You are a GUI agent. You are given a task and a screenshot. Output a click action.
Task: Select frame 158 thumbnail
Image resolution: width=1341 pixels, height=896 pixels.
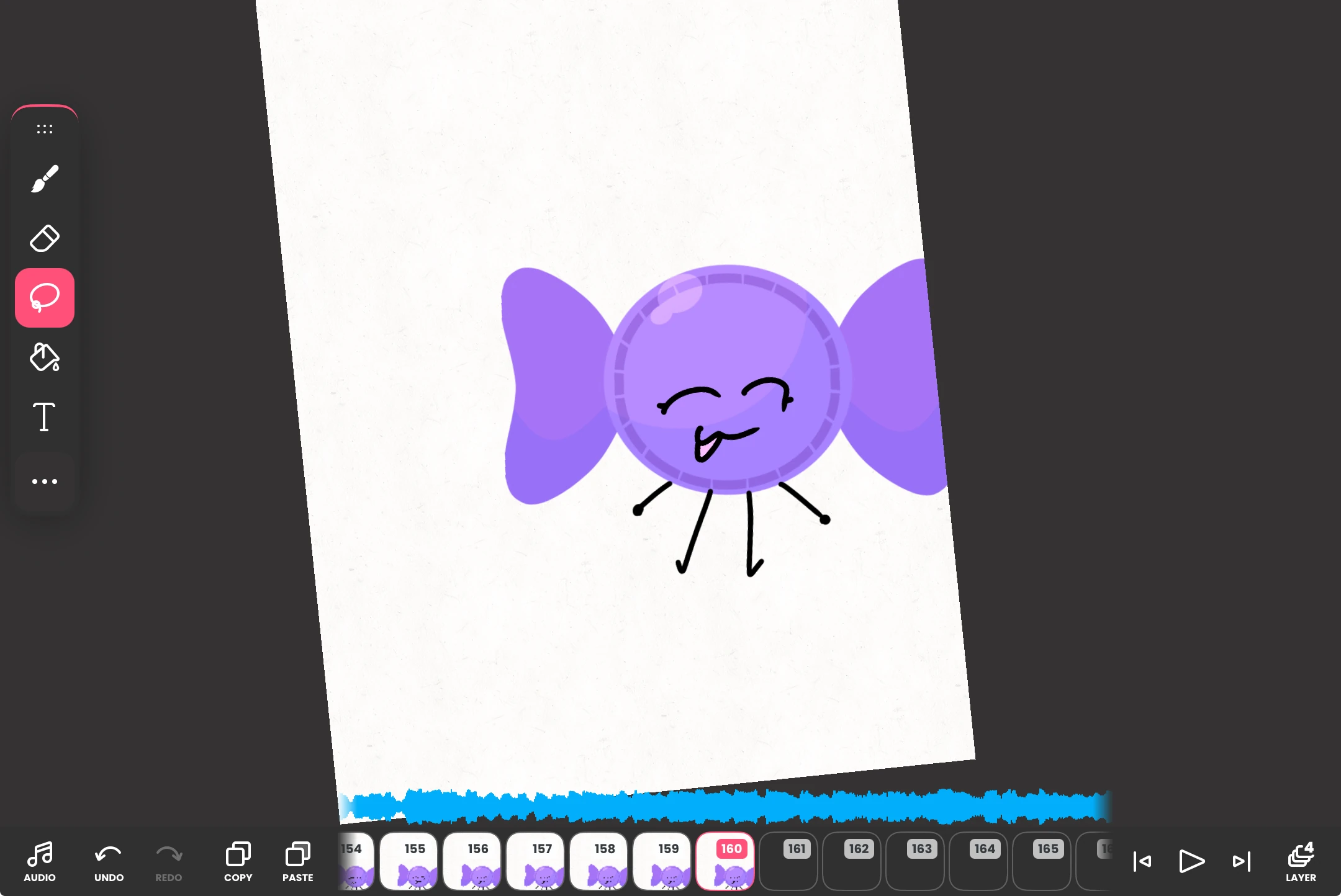[x=598, y=862]
